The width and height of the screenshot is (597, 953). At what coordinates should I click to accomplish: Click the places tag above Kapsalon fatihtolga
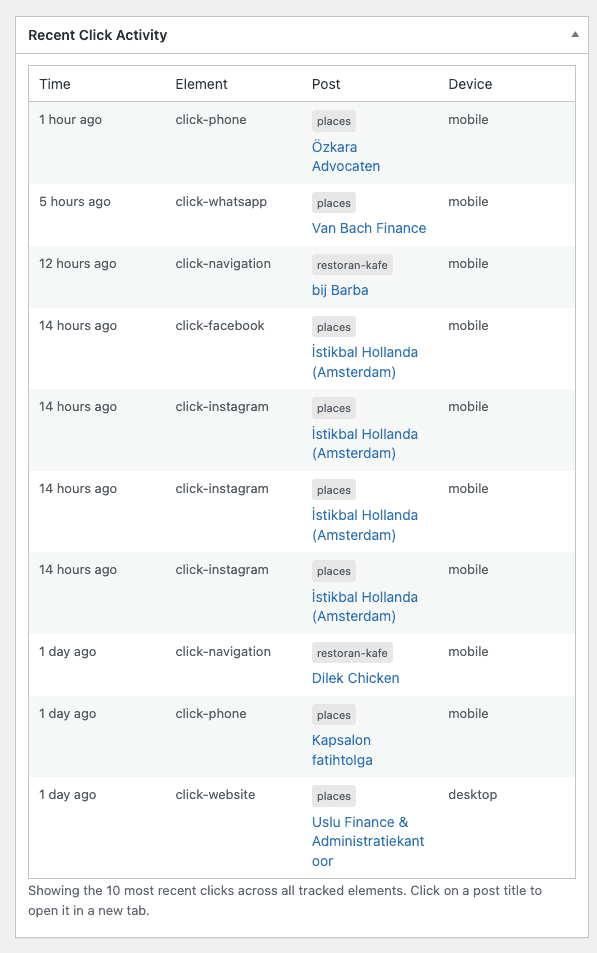334,715
